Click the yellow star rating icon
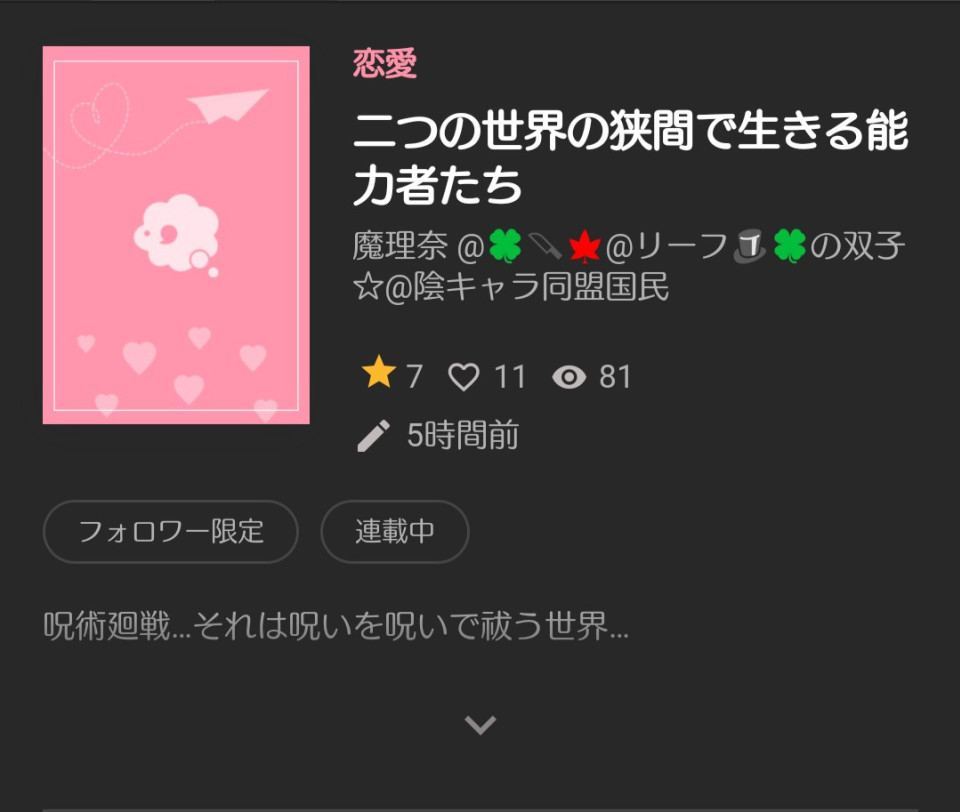Screen dimensions: 960x812 pyautogui.click(x=378, y=372)
